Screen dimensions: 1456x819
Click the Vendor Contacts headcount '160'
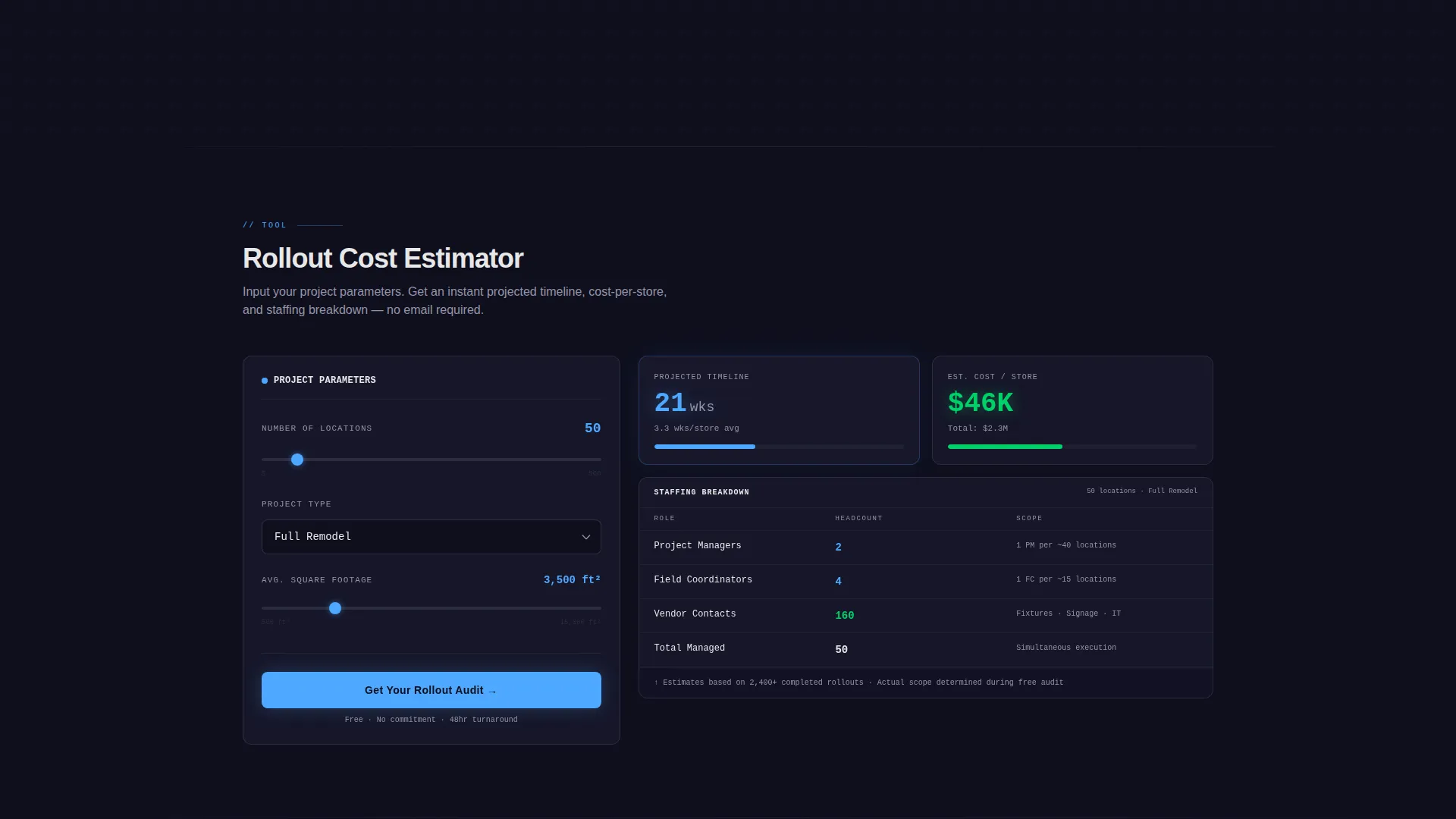pyautogui.click(x=844, y=616)
